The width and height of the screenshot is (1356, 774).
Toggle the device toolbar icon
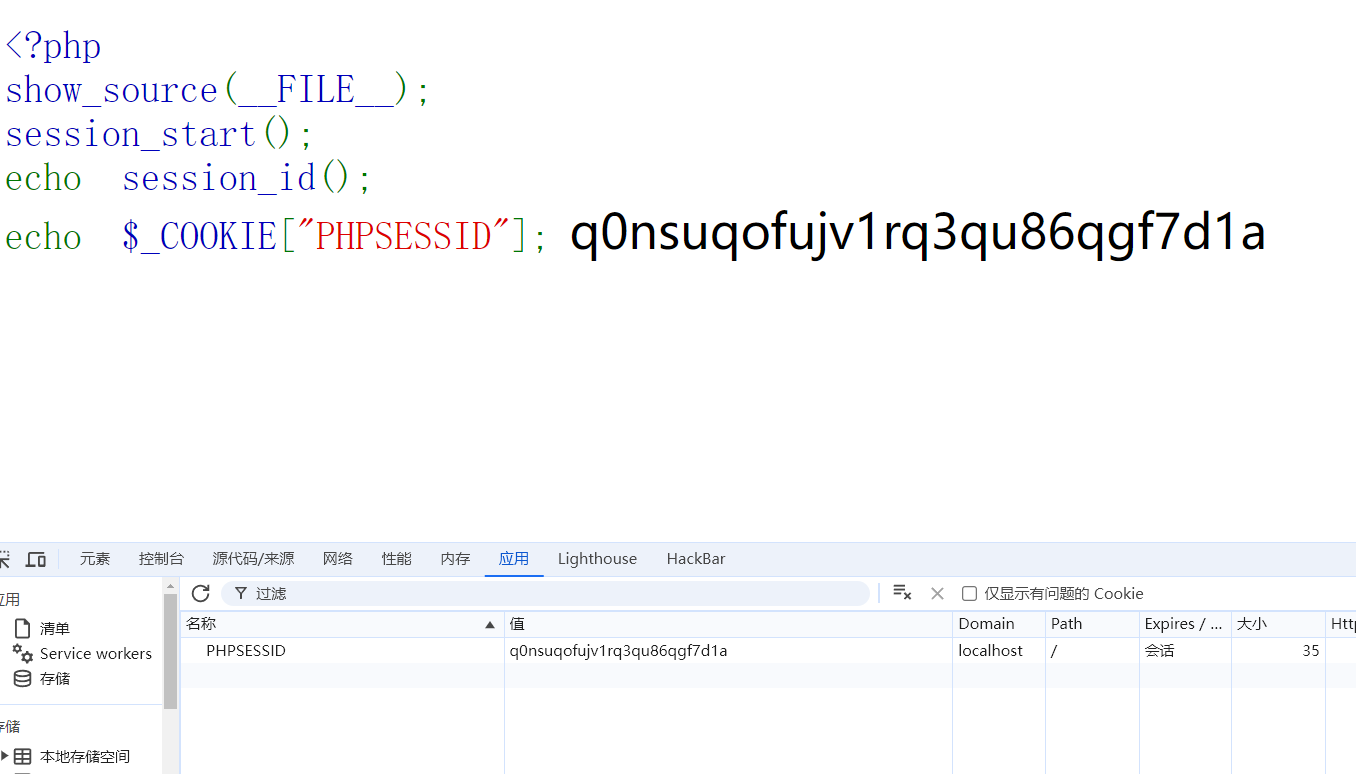(x=36, y=559)
